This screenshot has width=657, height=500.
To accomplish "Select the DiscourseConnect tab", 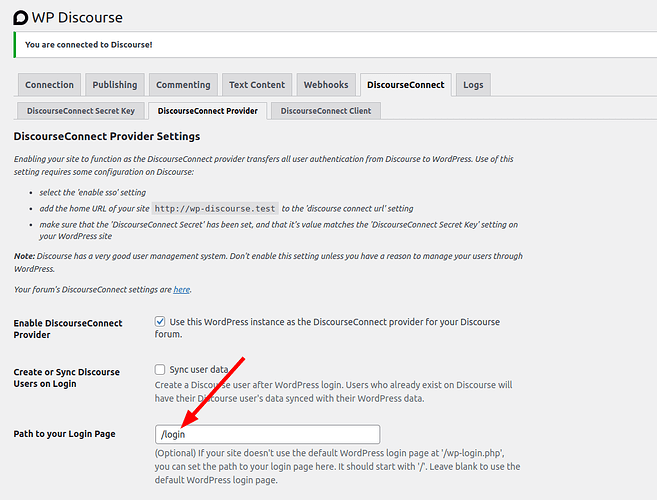I will coord(406,85).
